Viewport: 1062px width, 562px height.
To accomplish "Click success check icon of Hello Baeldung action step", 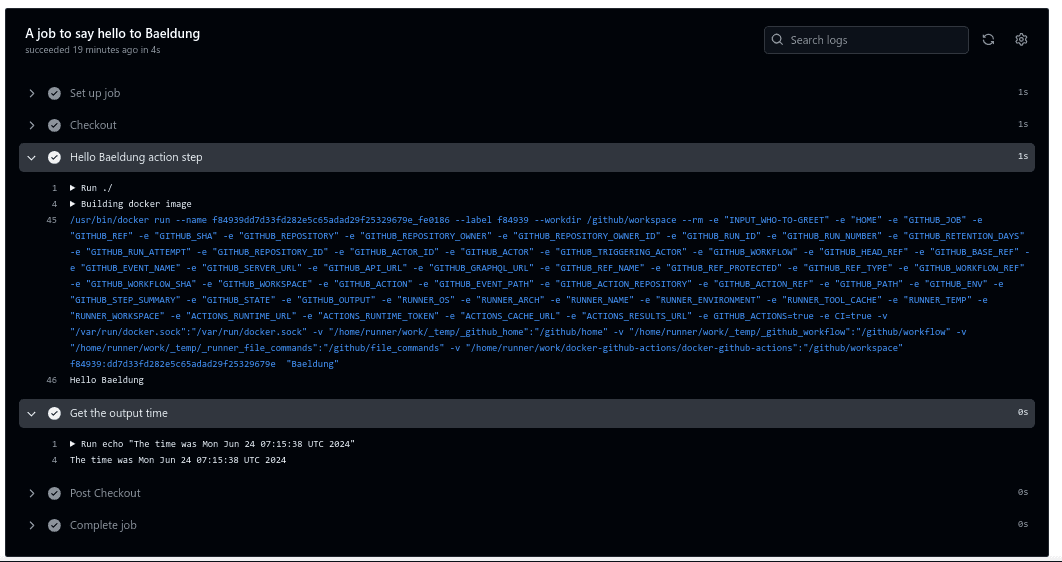I will coord(54,157).
